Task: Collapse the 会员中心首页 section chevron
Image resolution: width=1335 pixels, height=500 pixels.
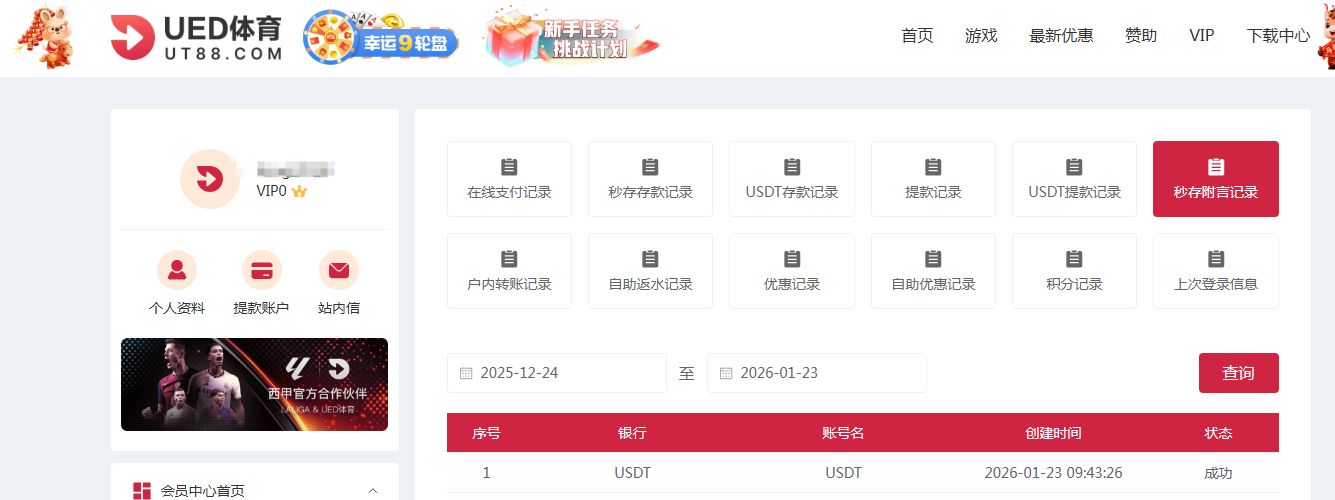Action: point(373,491)
